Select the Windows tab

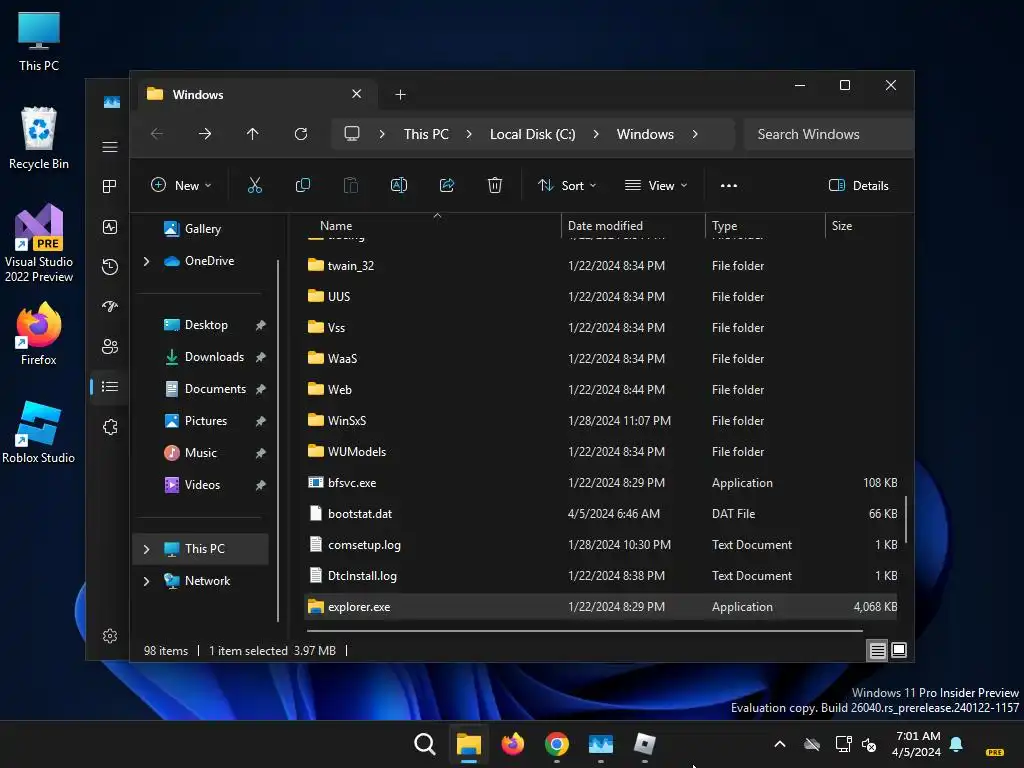coord(255,95)
